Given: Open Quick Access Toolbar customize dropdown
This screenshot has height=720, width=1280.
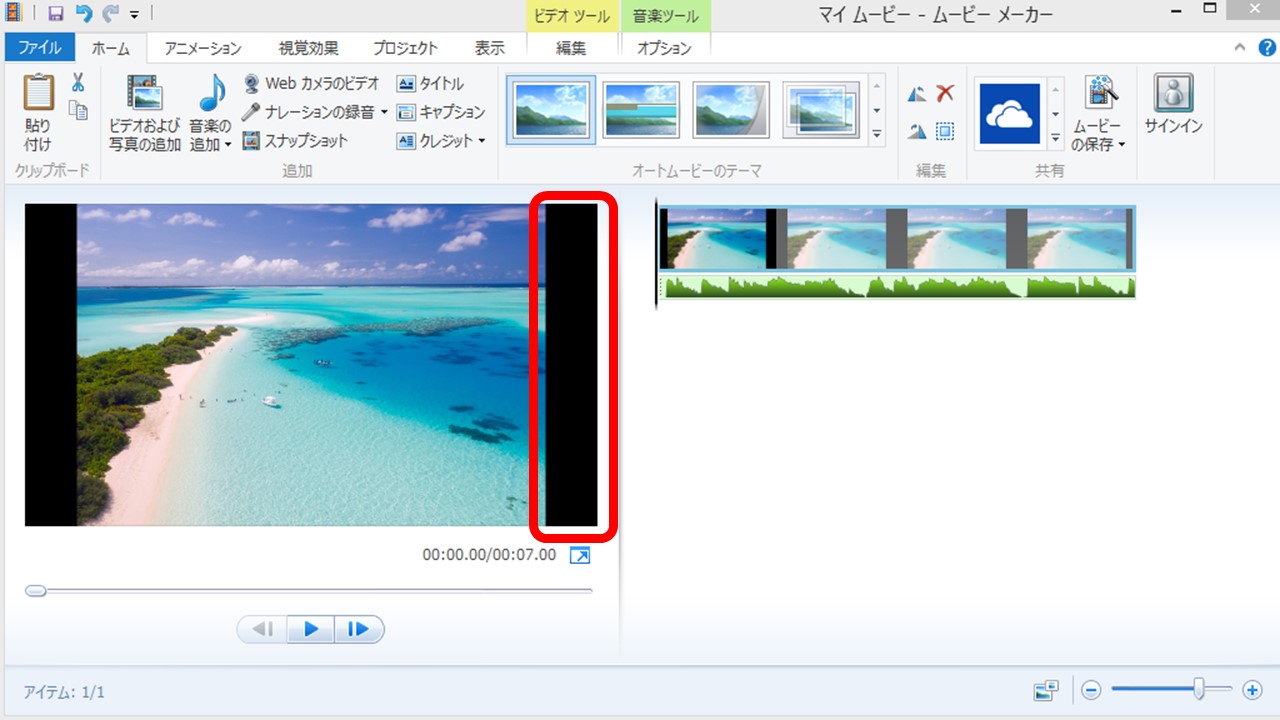Looking at the screenshot, I should pos(134,15).
